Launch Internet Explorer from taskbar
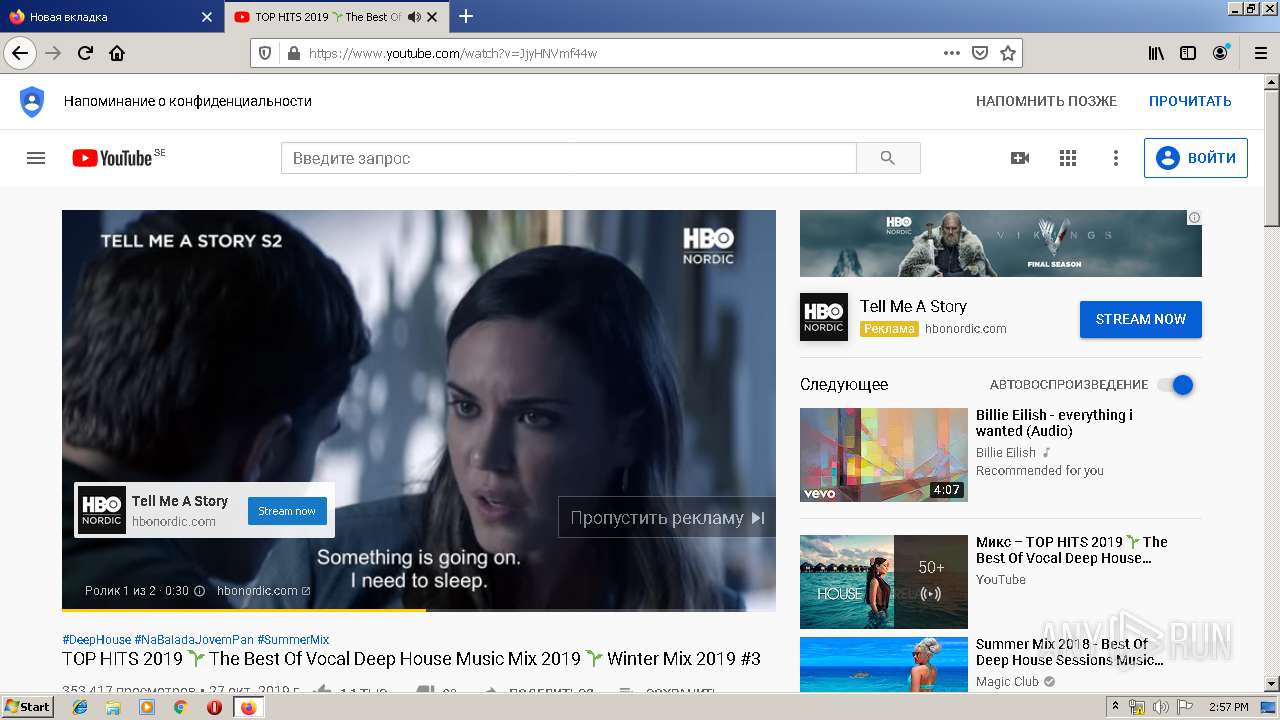 pyautogui.click(x=80, y=707)
